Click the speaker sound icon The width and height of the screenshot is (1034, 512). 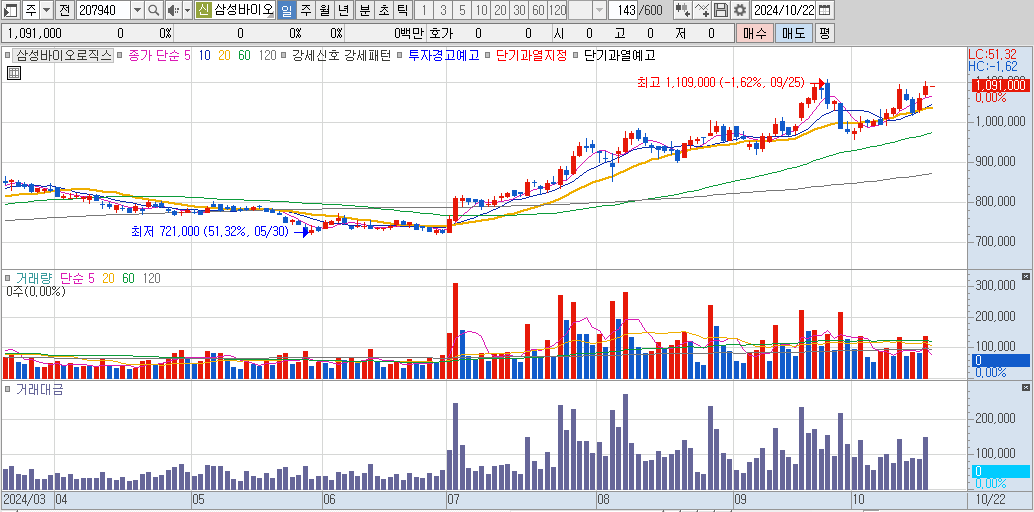click(172, 10)
